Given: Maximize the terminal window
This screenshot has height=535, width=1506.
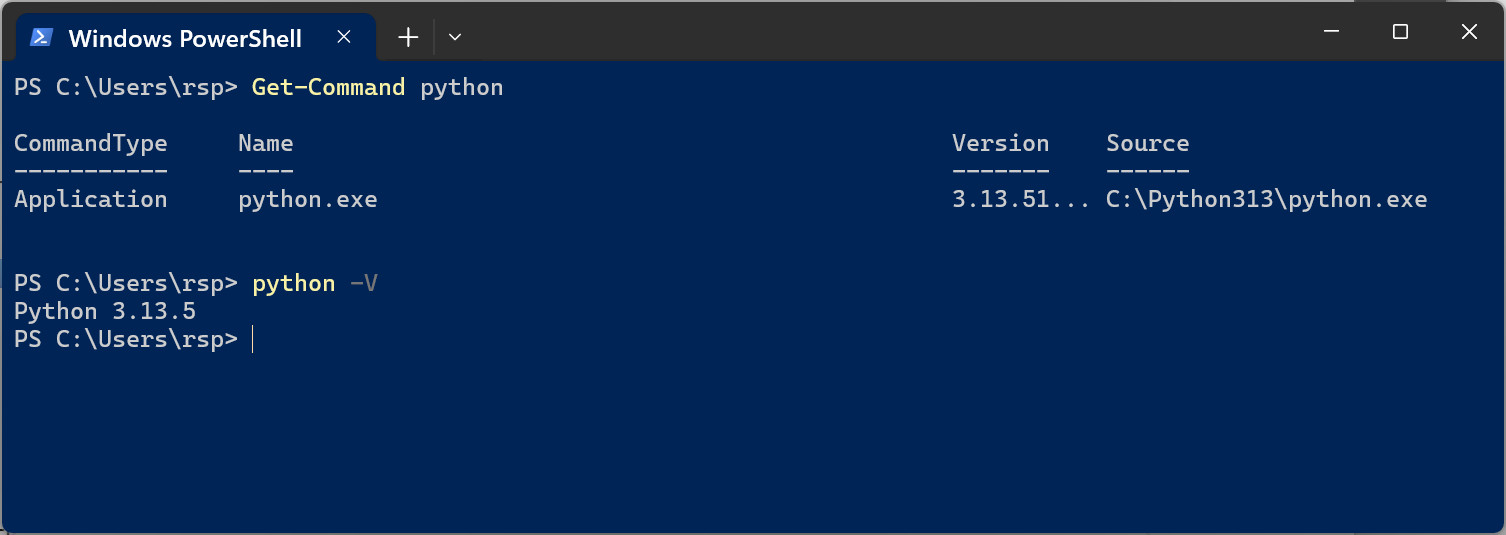Looking at the screenshot, I should point(1400,32).
